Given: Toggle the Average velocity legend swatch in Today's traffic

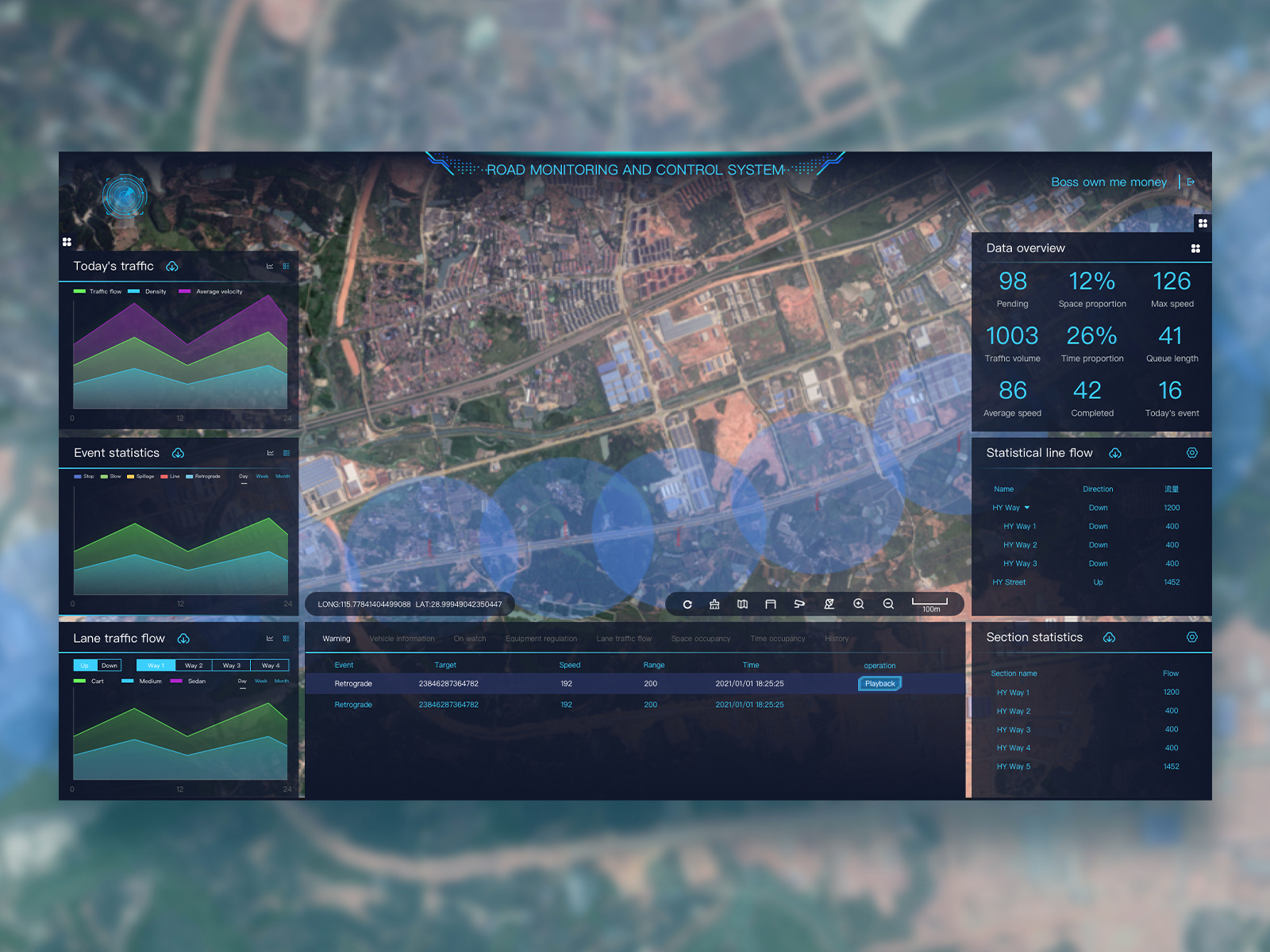Looking at the screenshot, I should 185,291.
